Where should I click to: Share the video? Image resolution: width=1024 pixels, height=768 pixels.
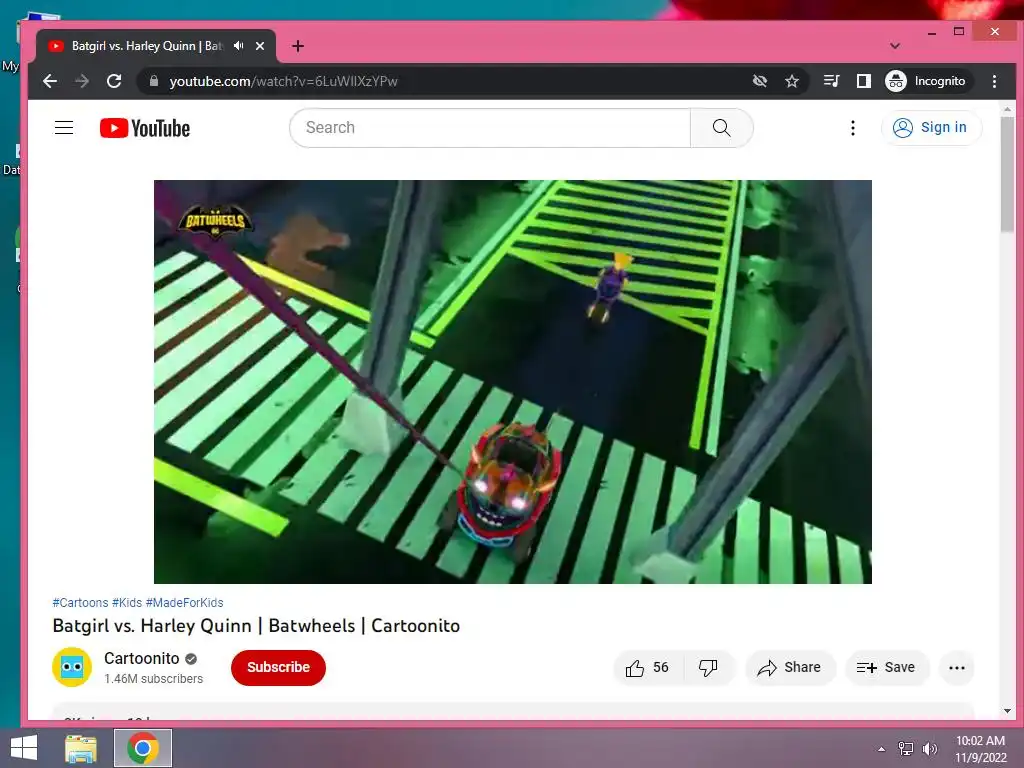pyautogui.click(x=790, y=667)
